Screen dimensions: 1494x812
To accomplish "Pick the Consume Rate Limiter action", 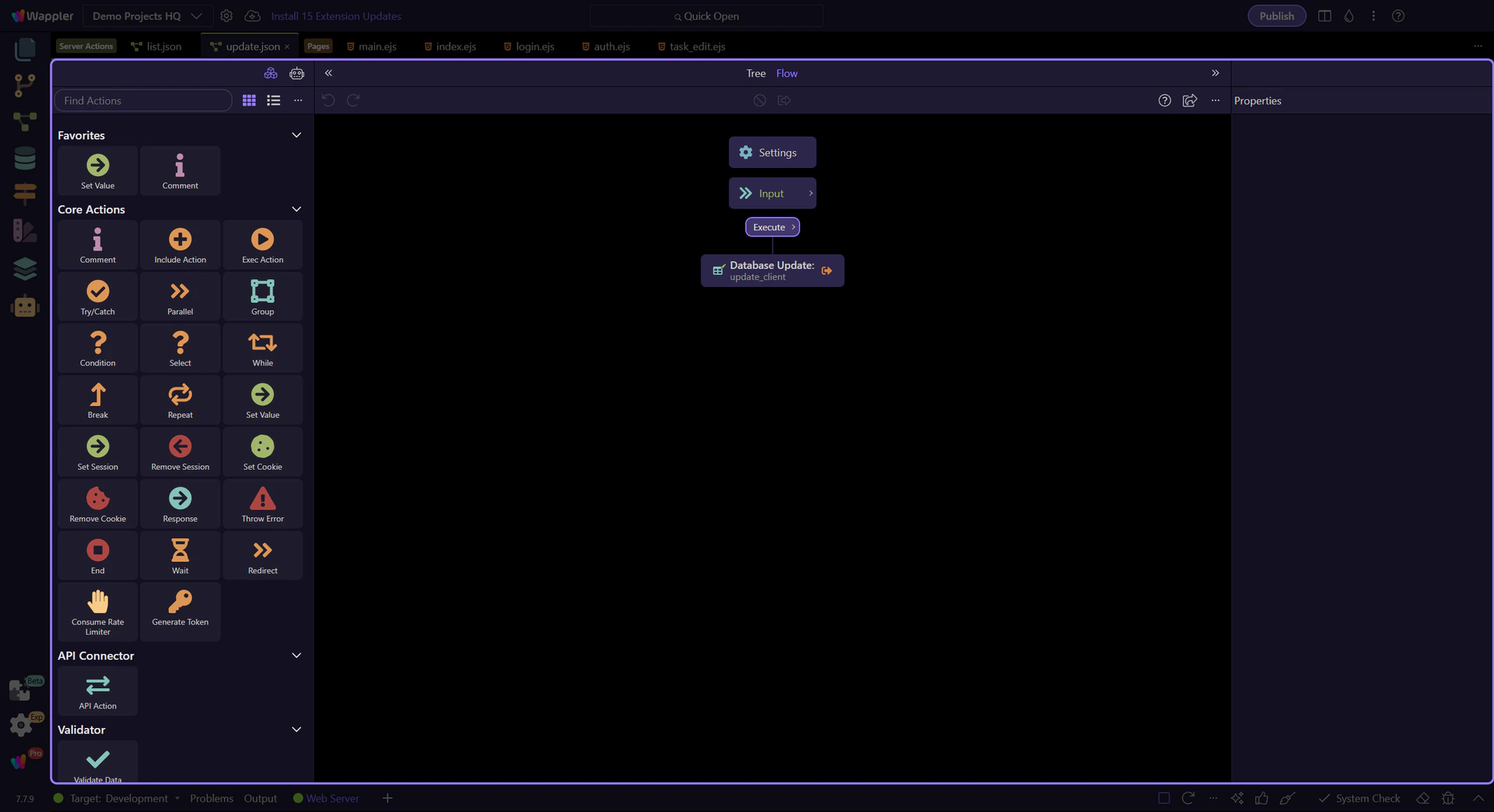I will tap(97, 611).
